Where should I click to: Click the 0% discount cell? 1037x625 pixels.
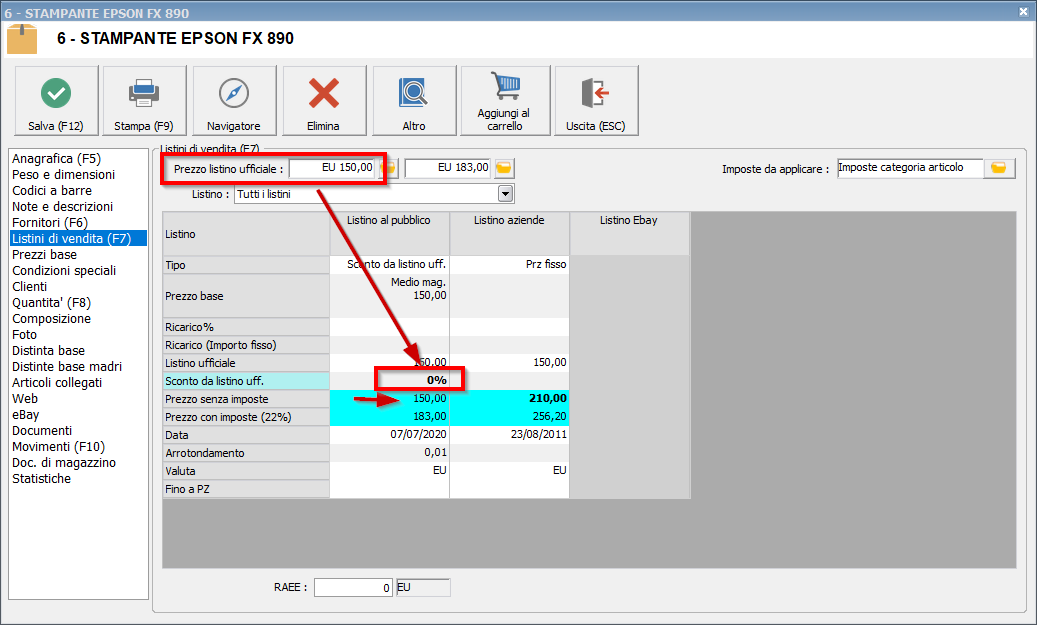[390, 380]
